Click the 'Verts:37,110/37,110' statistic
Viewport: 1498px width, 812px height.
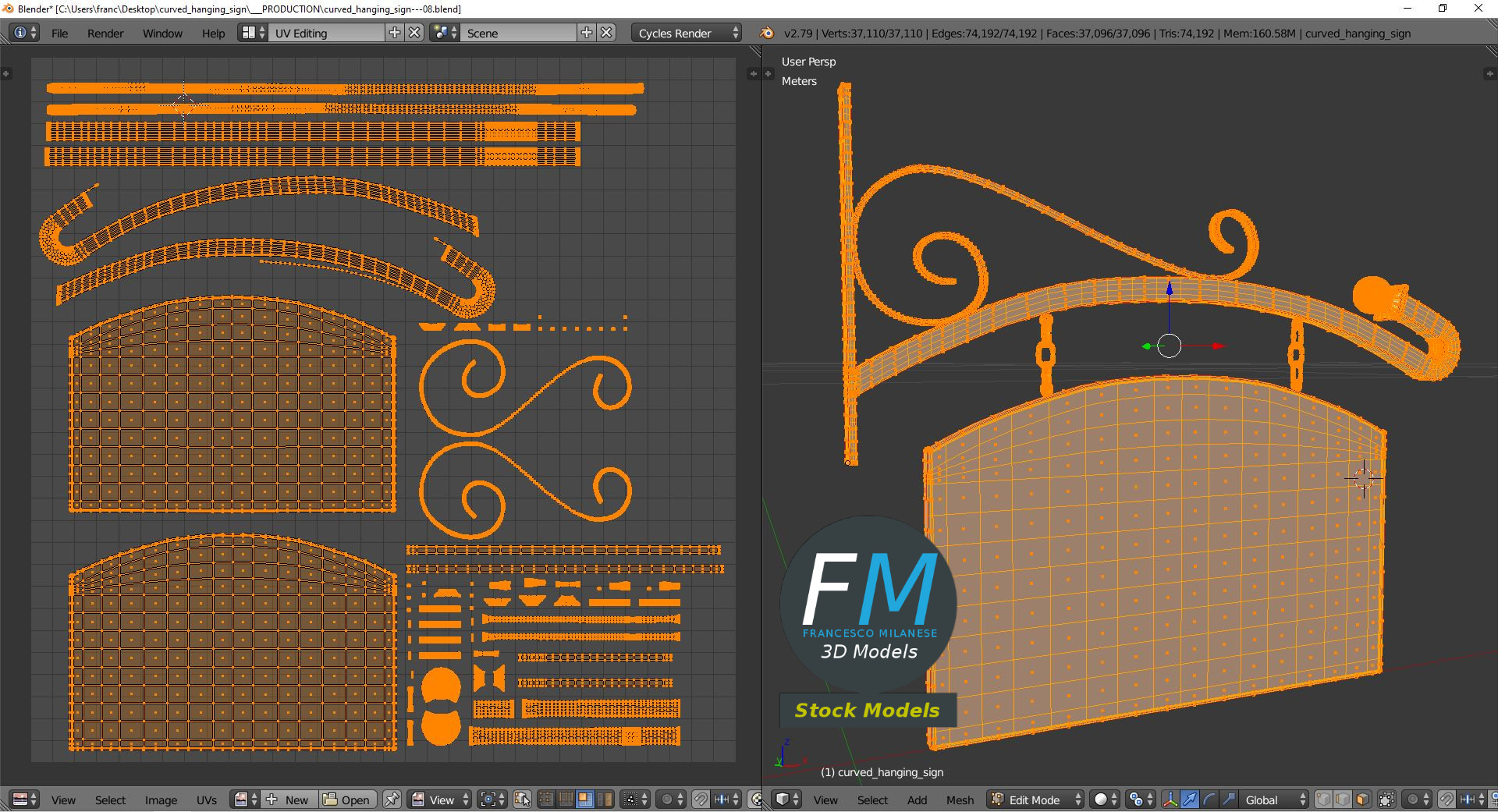(872, 34)
